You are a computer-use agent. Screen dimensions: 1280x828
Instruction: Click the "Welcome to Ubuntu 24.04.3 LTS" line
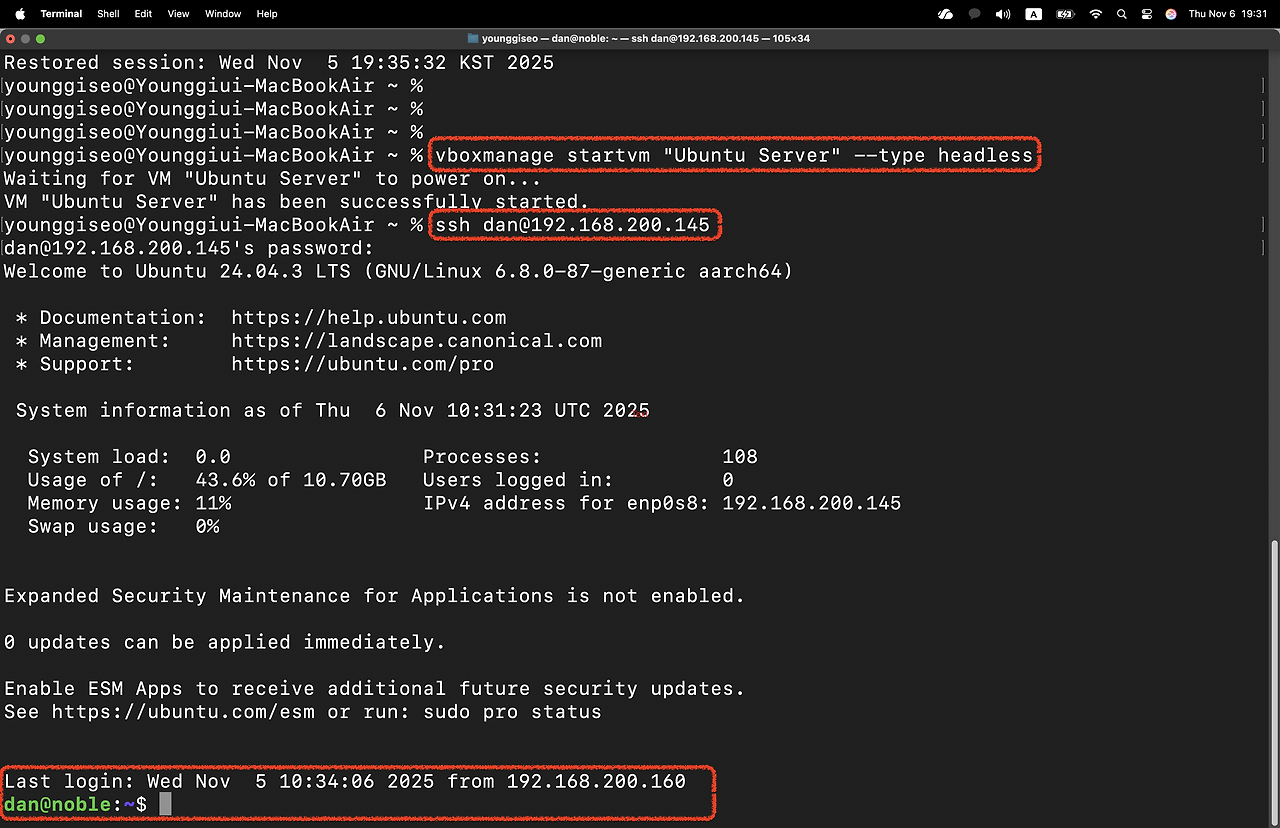(x=399, y=271)
